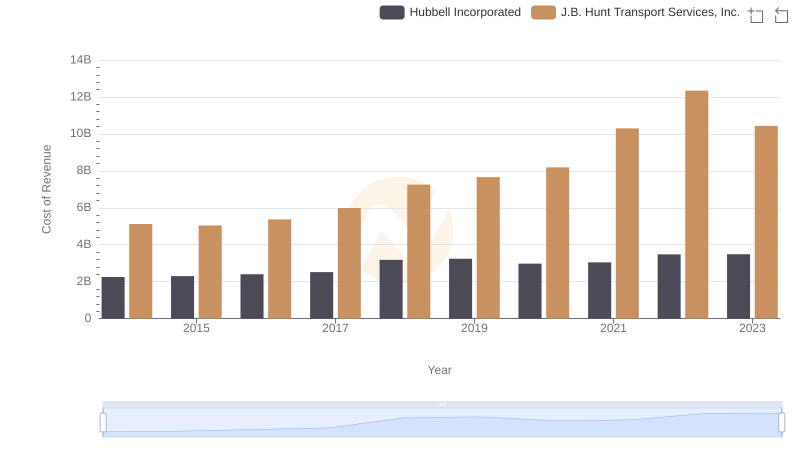This screenshot has width=800, height=461.
Task: Click Hubbell bar for 2019
Action: [460, 289]
